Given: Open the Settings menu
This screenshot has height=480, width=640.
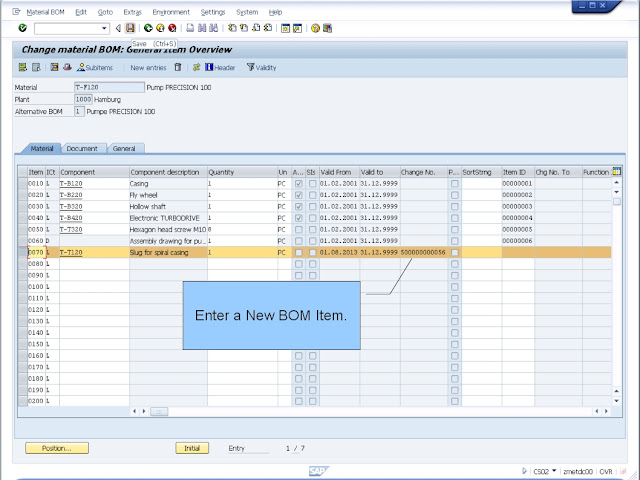Looking at the screenshot, I should coord(213,12).
